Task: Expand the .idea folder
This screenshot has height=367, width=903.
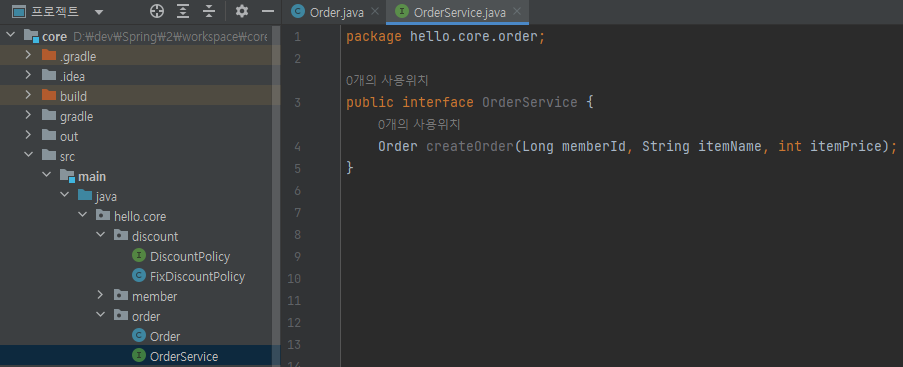Action: click(28, 75)
